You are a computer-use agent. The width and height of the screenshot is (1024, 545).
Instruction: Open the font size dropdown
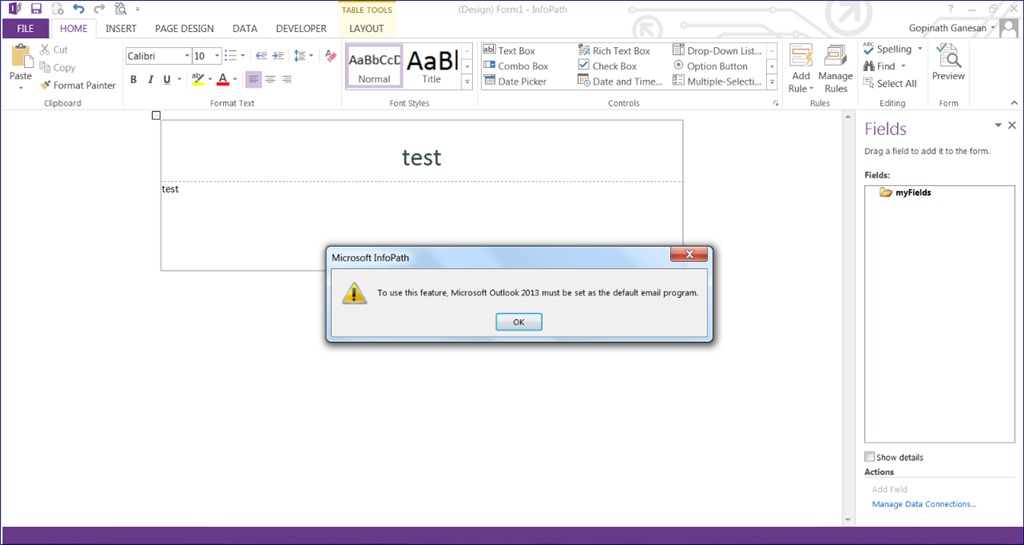217,56
